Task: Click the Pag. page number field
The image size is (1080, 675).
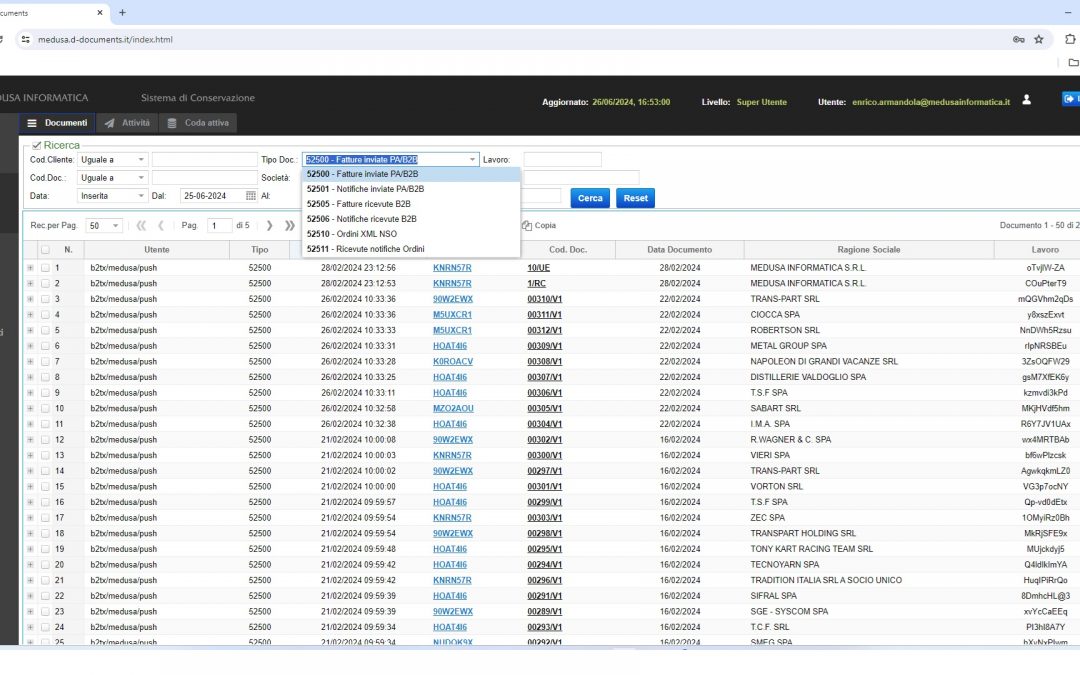Action: [219, 225]
